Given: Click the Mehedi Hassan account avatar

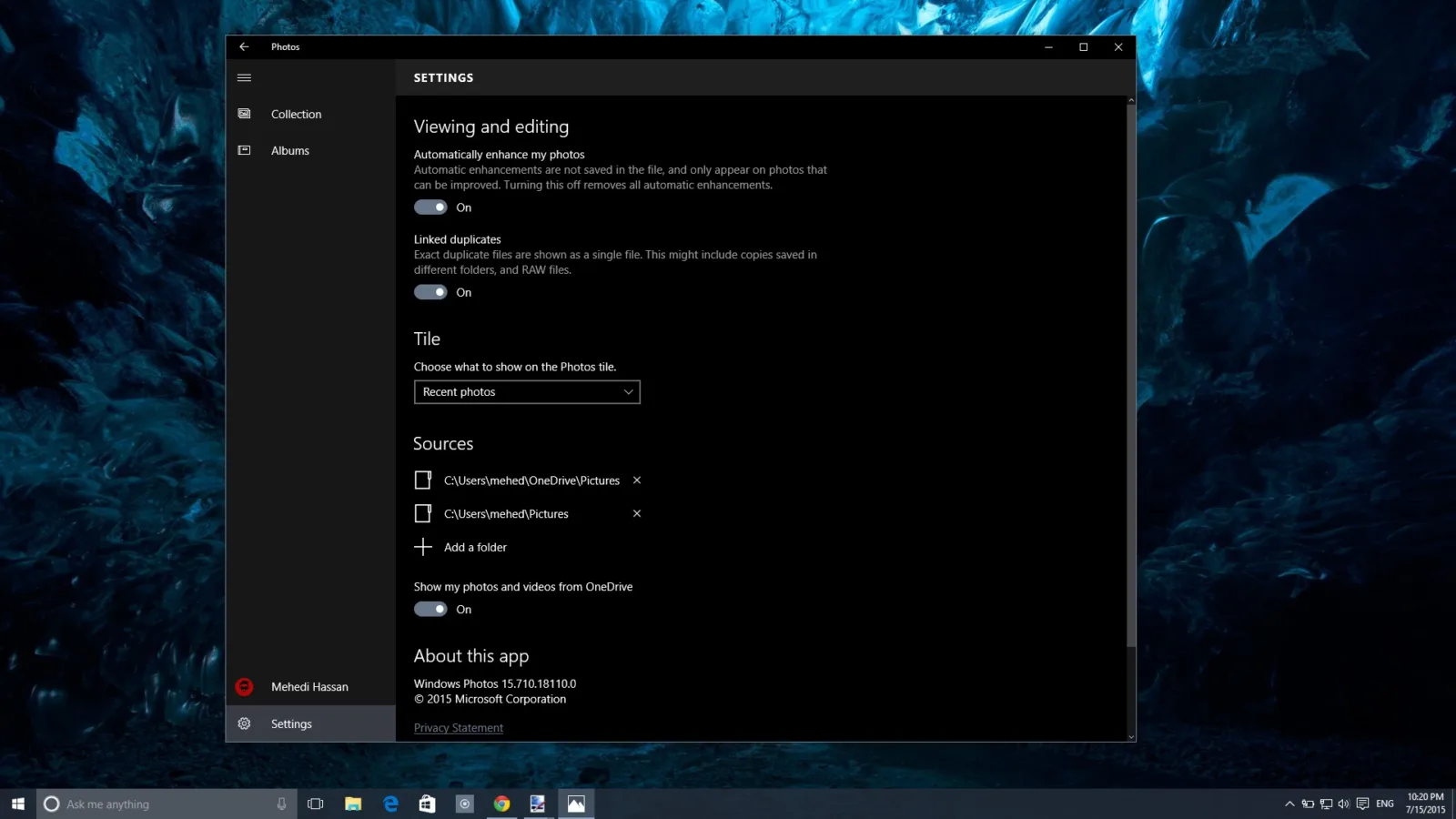Looking at the screenshot, I should (244, 687).
